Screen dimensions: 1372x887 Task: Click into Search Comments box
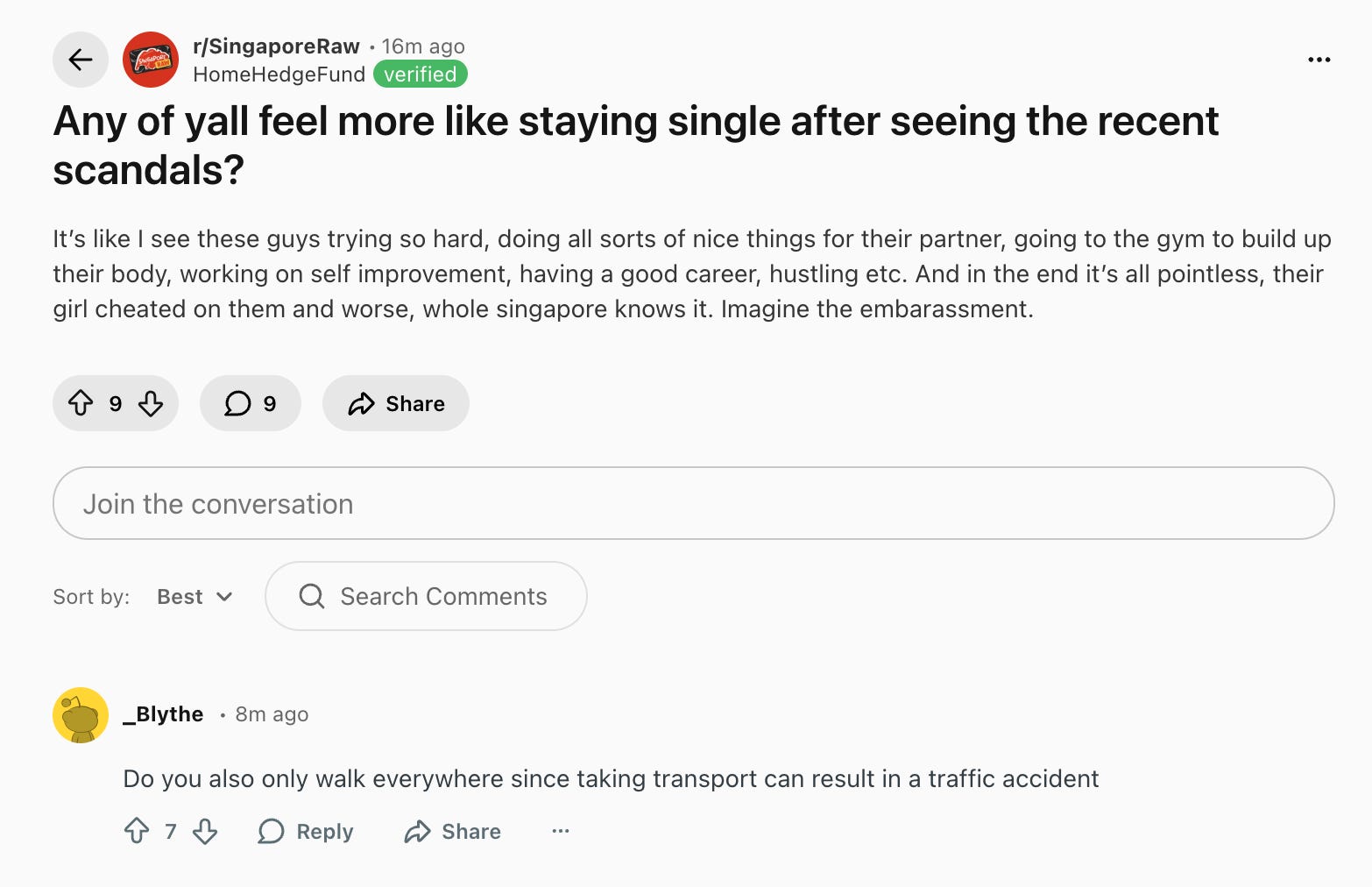pos(426,596)
